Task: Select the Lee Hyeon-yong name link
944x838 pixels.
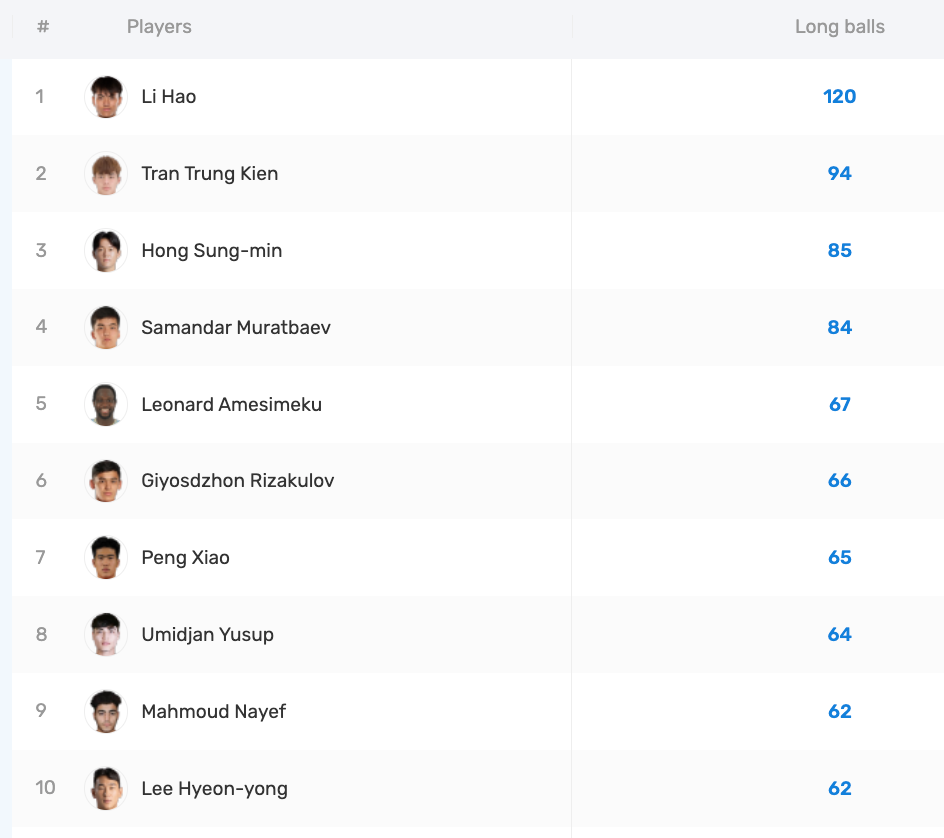Action: 214,789
